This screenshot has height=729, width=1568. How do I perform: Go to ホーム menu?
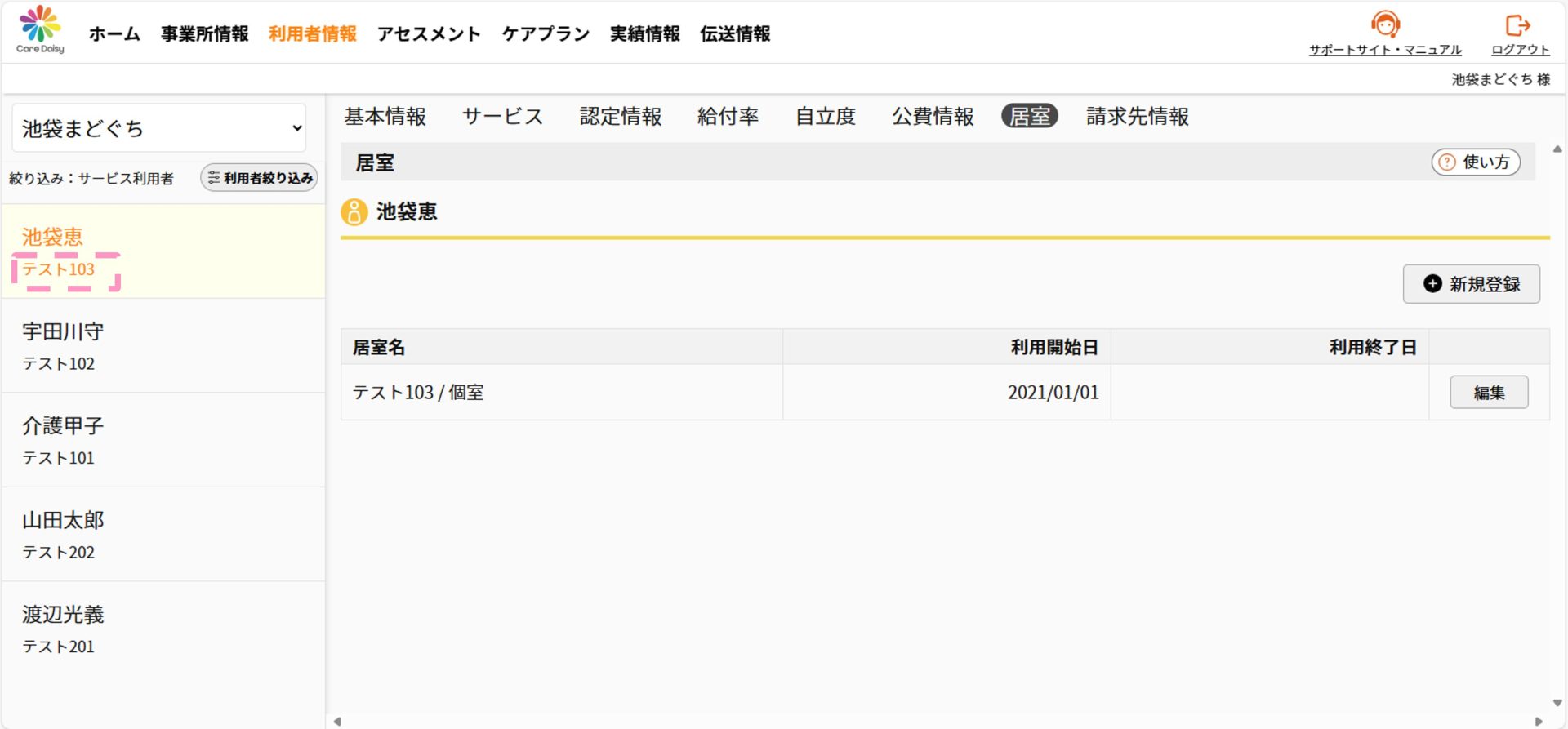click(x=114, y=33)
